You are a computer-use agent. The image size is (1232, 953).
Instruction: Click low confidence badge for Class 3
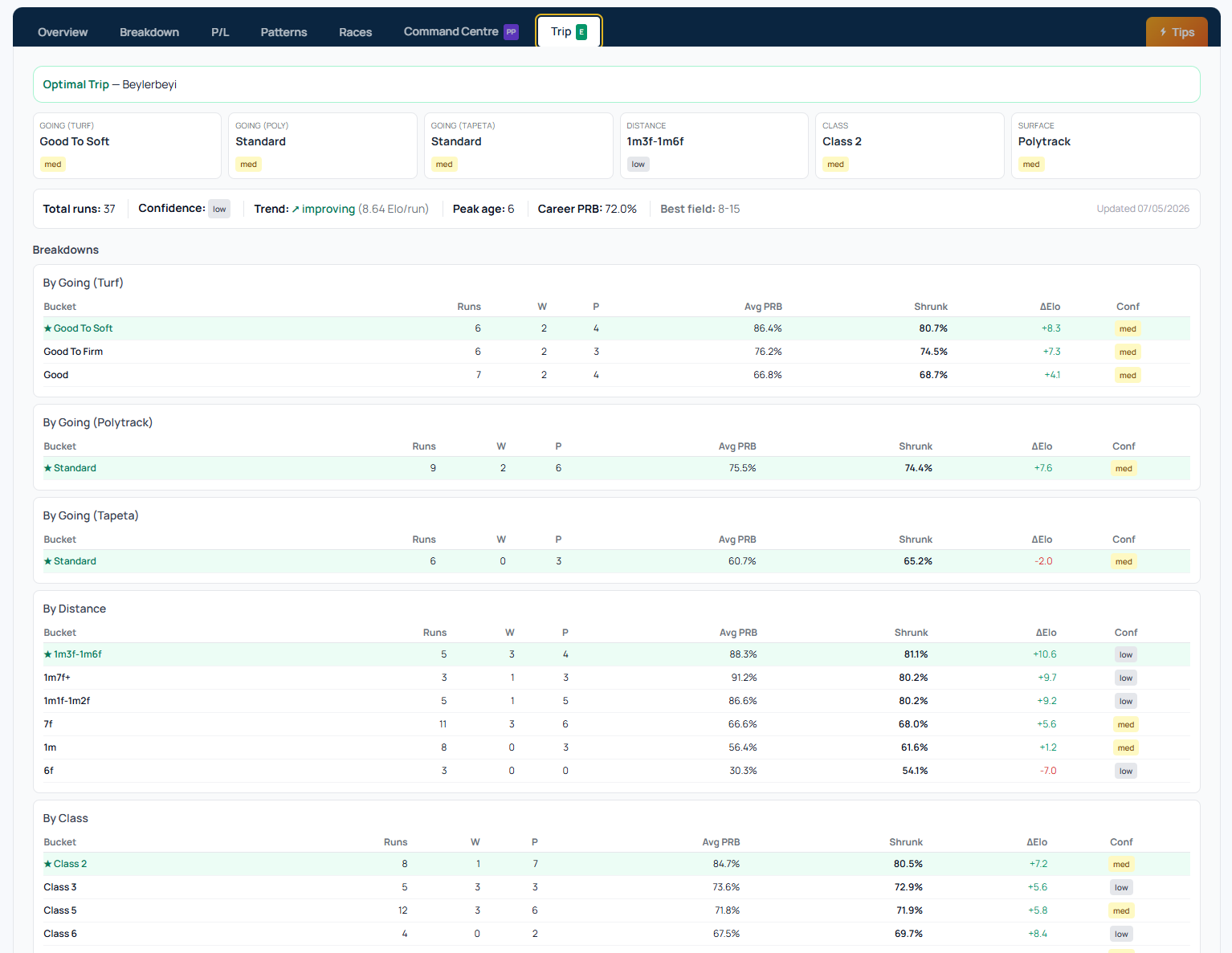(x=1121, y=887)
